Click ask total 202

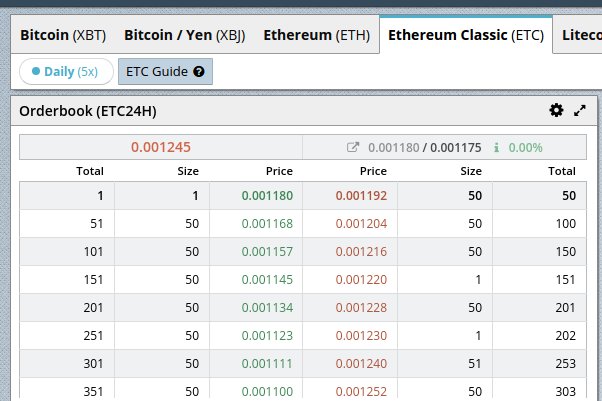point(566,336)
